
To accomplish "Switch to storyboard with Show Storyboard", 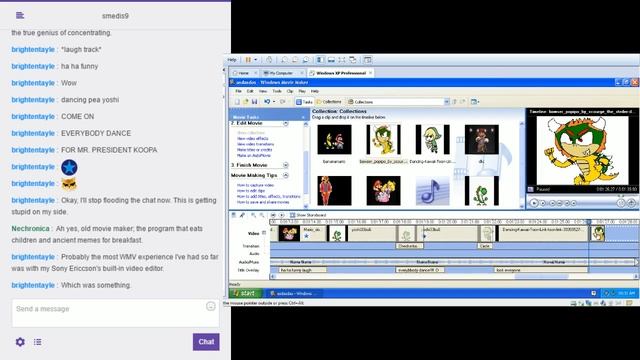I will click(308, 215).
